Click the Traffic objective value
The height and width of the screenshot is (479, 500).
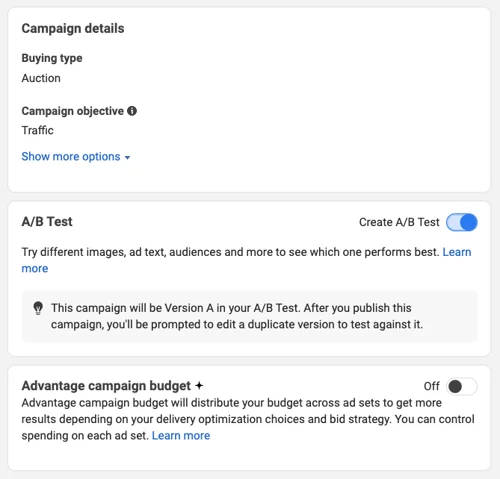37,130
